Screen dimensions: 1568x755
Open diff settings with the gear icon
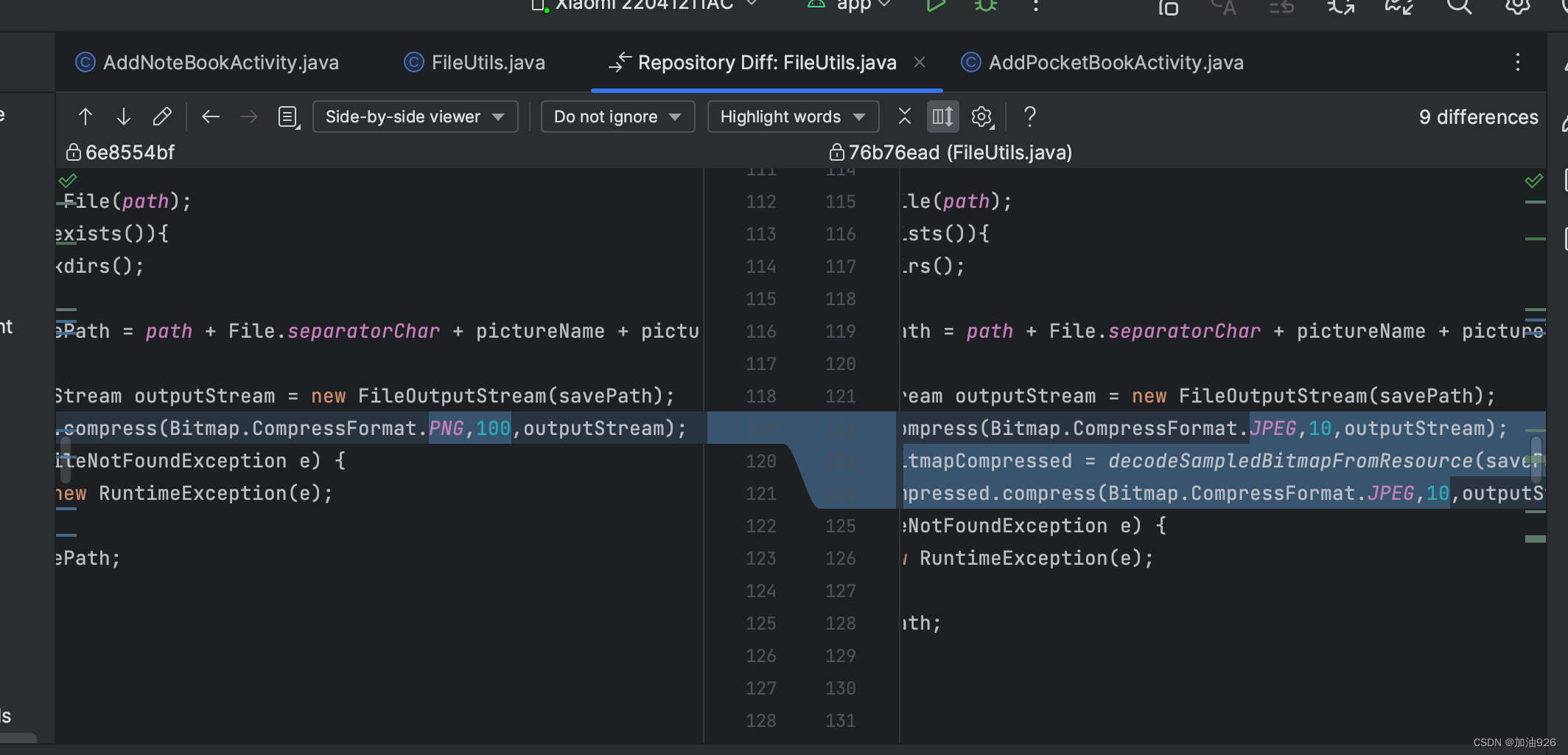(x=981, y=116)
